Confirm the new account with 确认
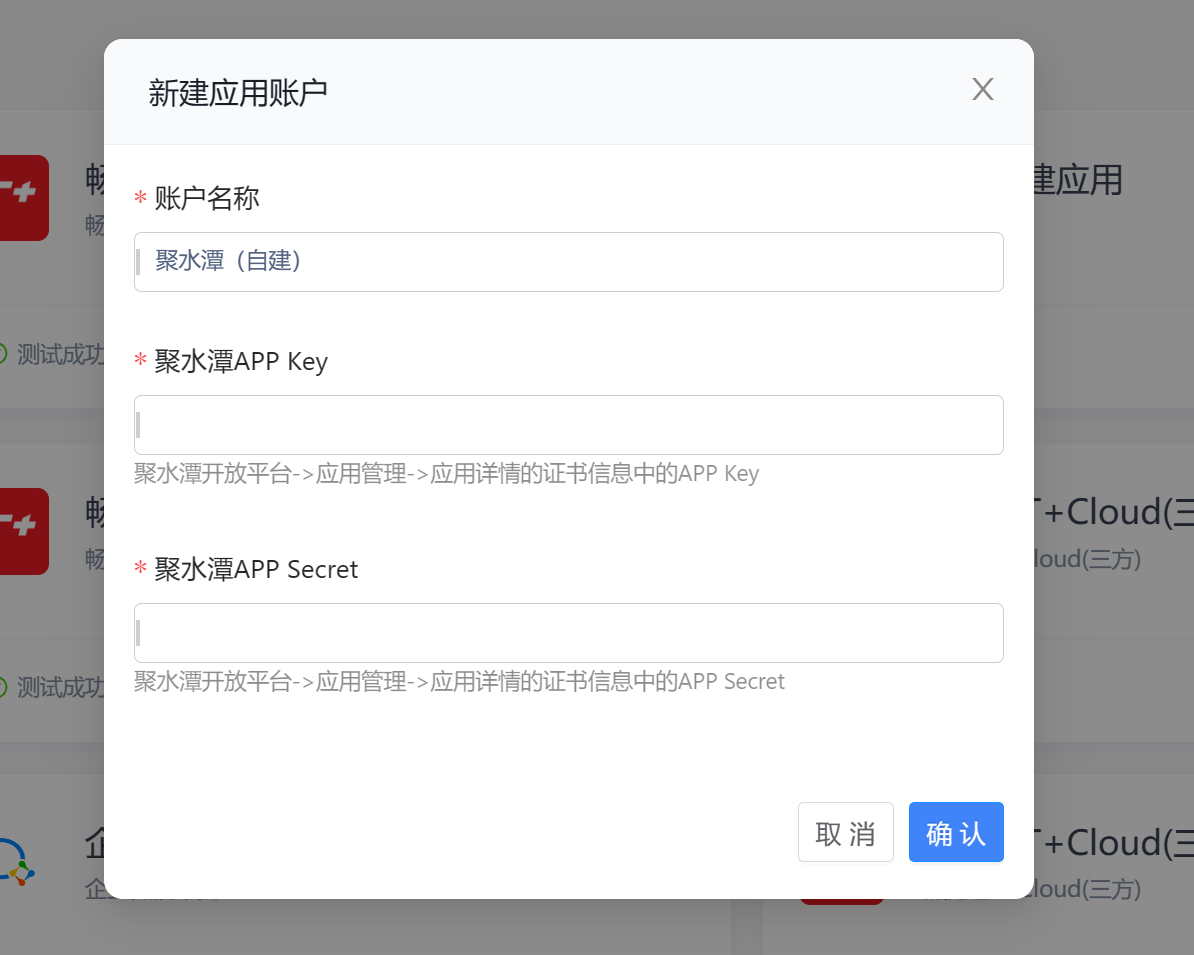 click(x=956, y=832)
